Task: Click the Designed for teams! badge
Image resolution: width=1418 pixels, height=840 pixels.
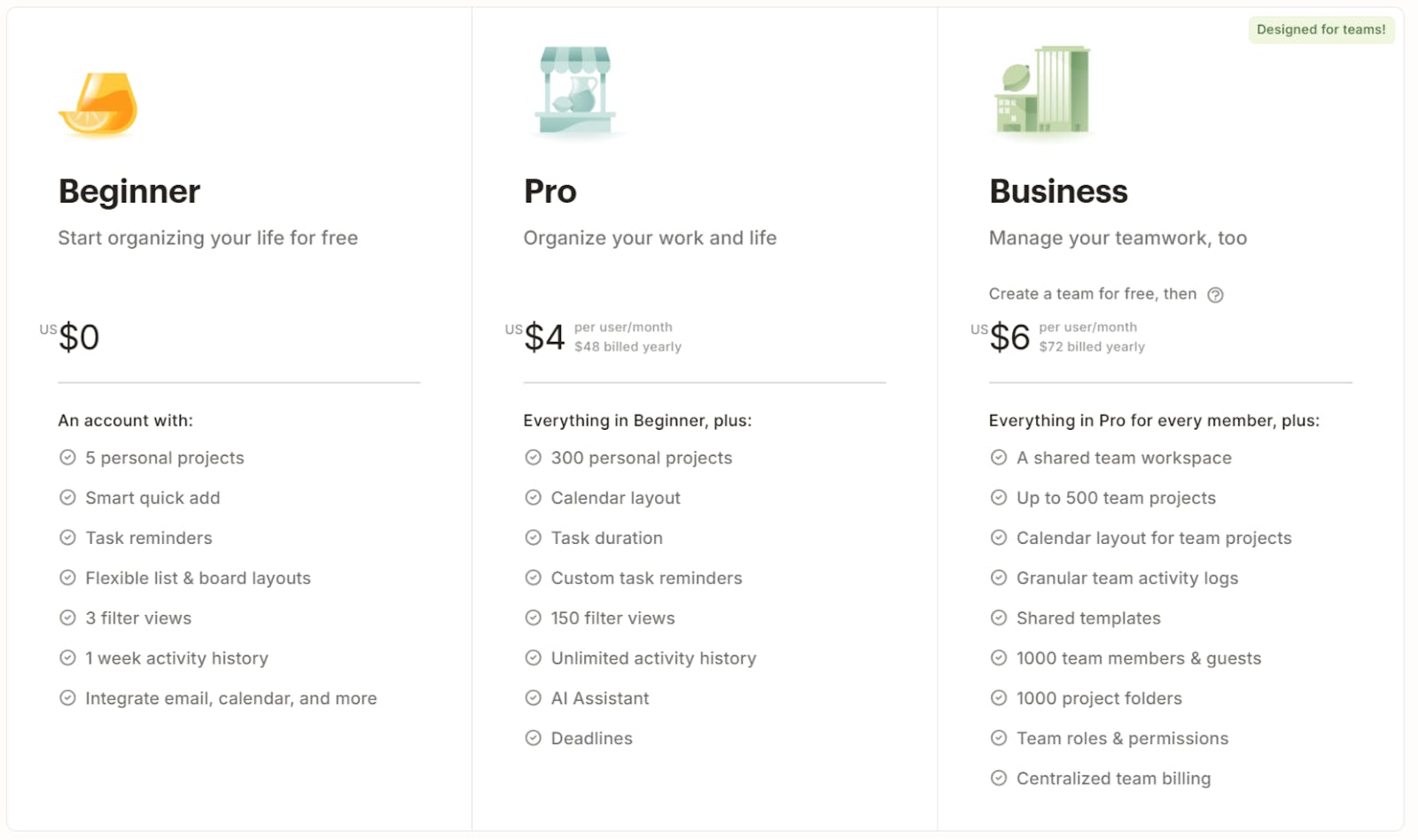Action: [x=1321, y=29]
